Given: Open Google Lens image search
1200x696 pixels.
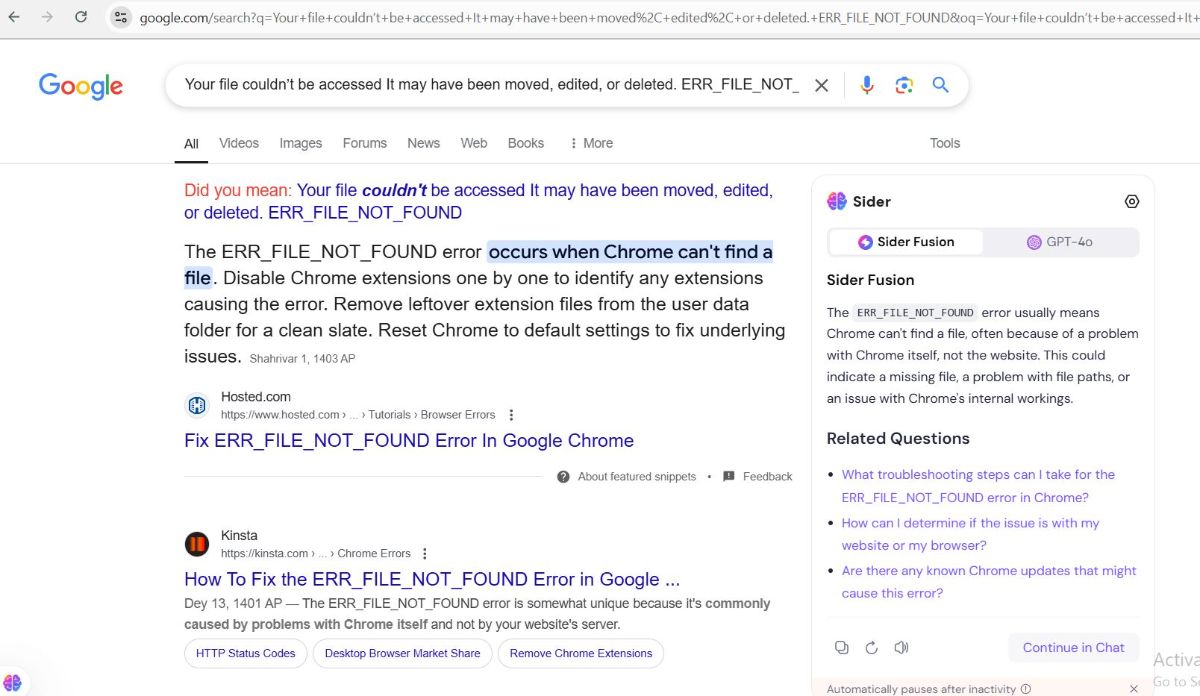Looking at the screenshot, I should [x=904, y=86].
